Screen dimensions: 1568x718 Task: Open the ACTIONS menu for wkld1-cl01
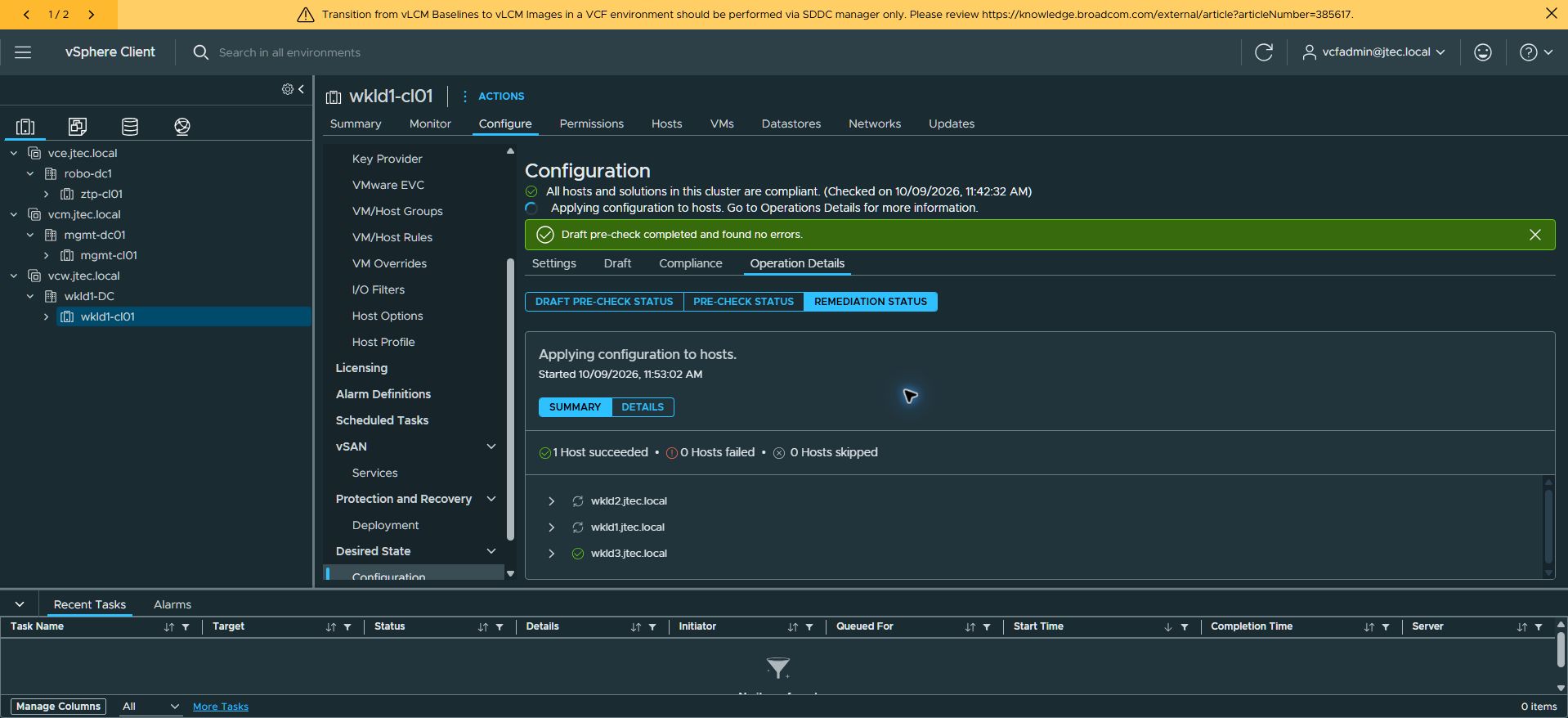pos(493,96)
